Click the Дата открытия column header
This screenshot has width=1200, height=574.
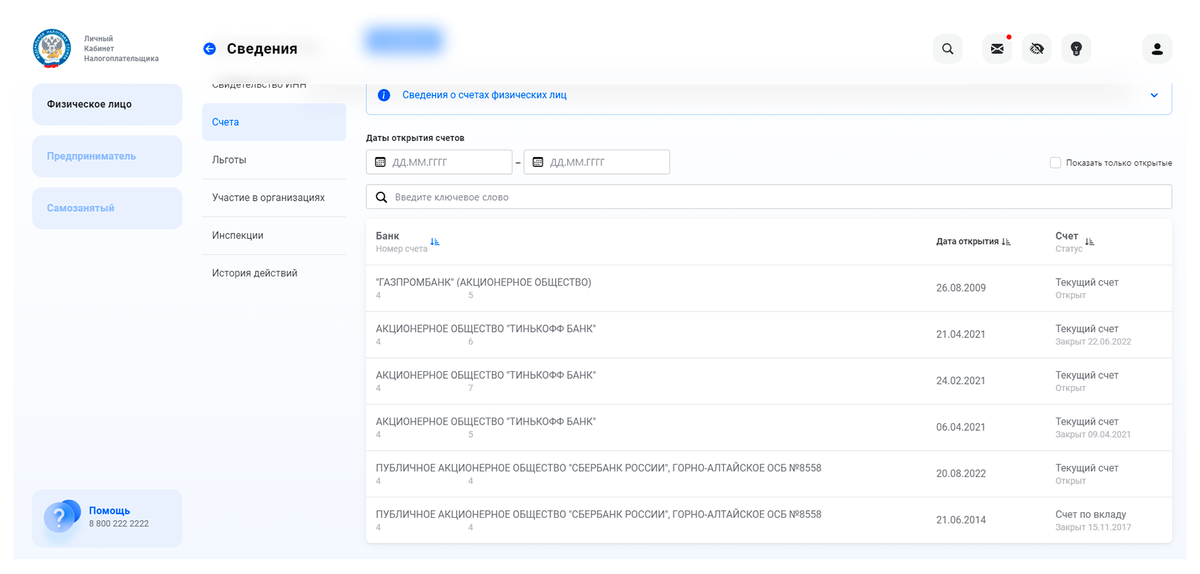[967, 242]
